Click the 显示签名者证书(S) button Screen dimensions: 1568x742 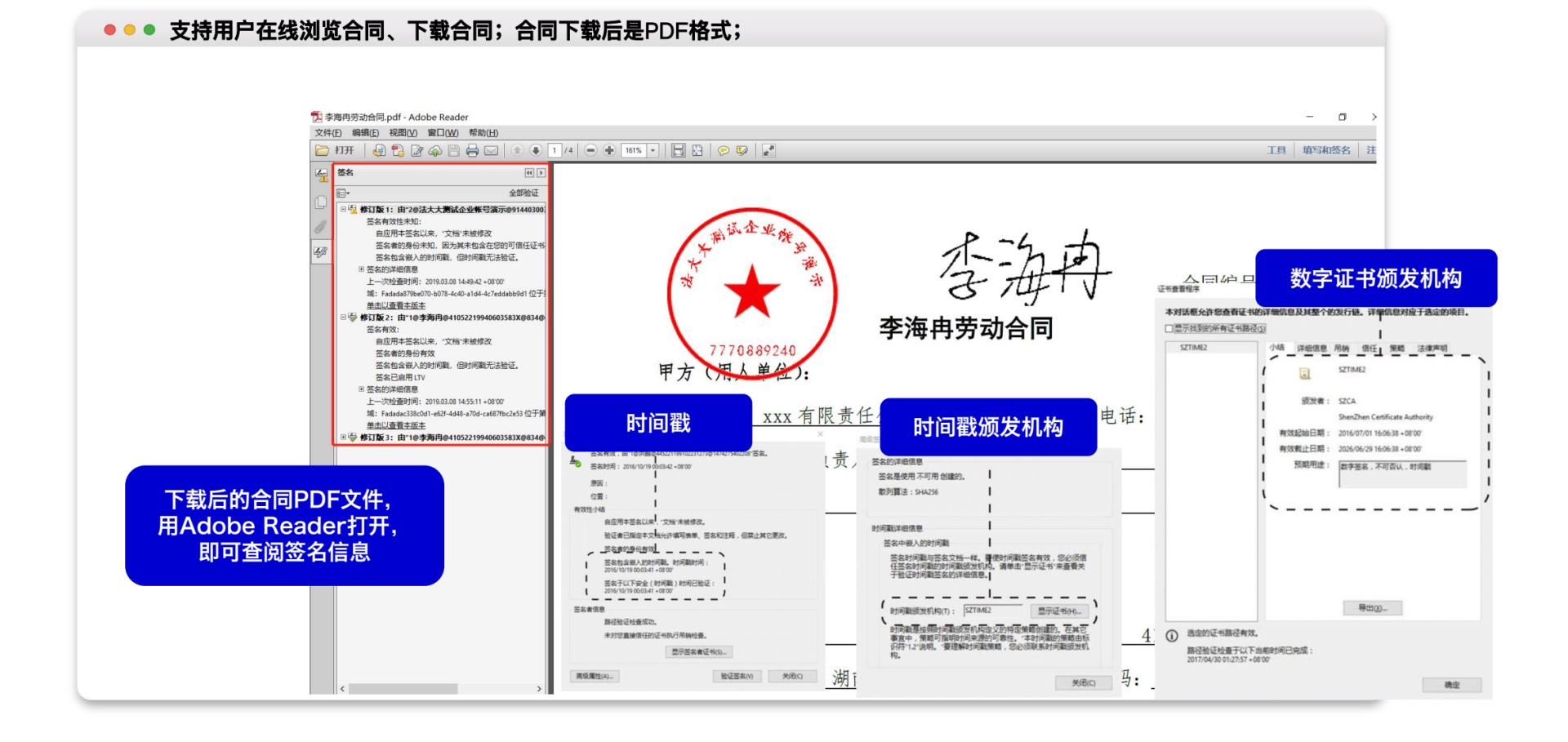coord(699,651)
